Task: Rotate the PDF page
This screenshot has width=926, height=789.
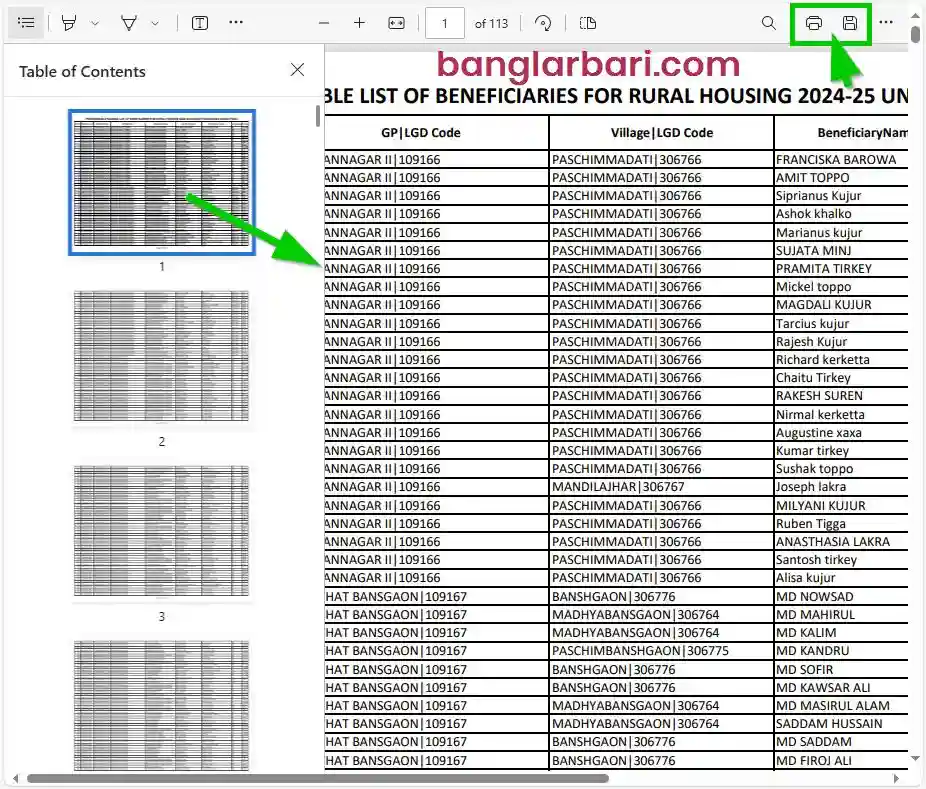Action: pyautogui.click(x=541, y=23)
